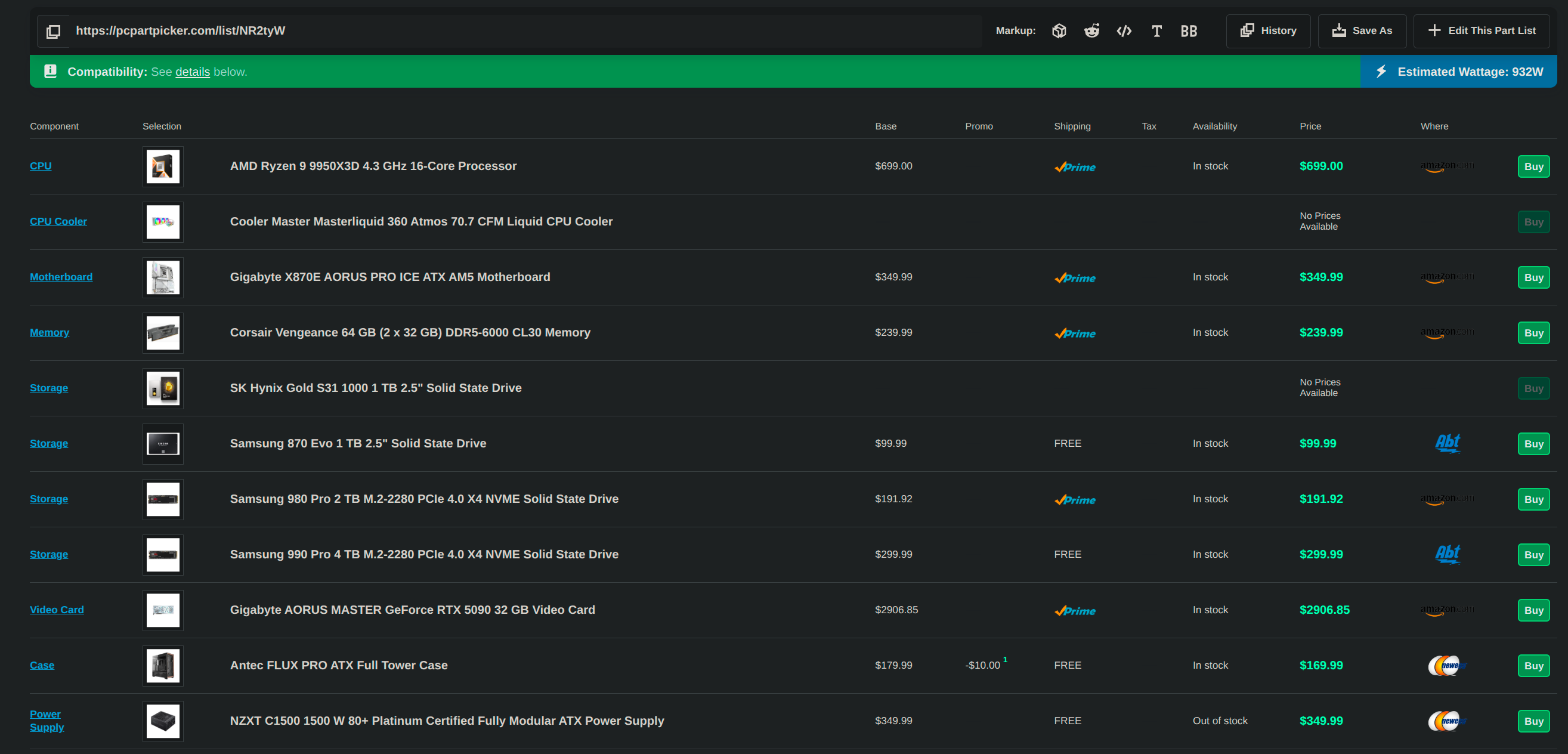Click the $169.99 price for Antec case
Screen dimensions: 1568x754
pos(1321,665)
